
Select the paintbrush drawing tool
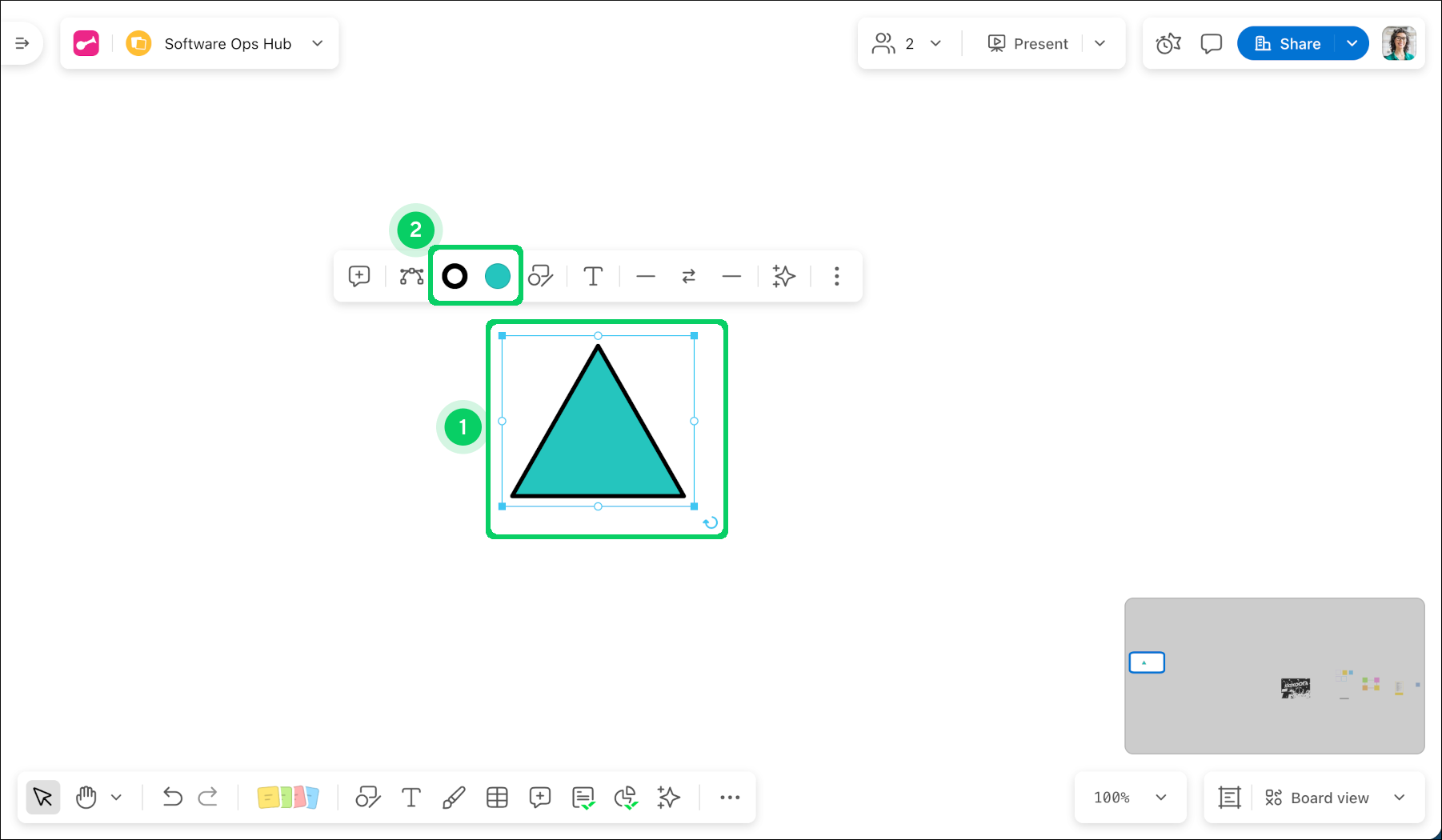(x=454, y=797)
